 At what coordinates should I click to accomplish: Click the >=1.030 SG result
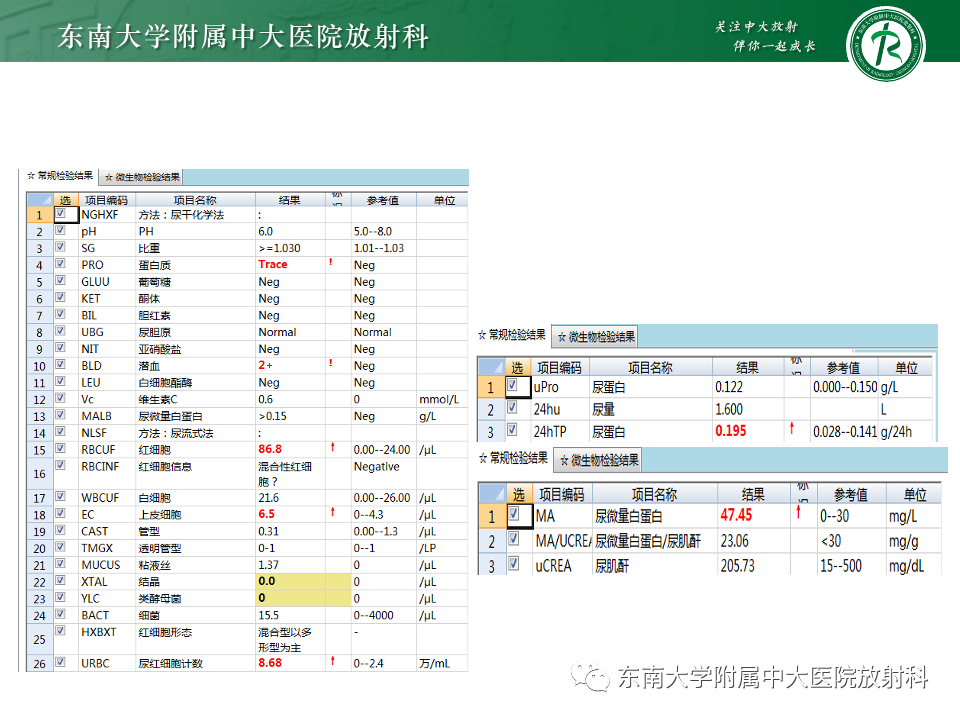[x=279, y=248]
